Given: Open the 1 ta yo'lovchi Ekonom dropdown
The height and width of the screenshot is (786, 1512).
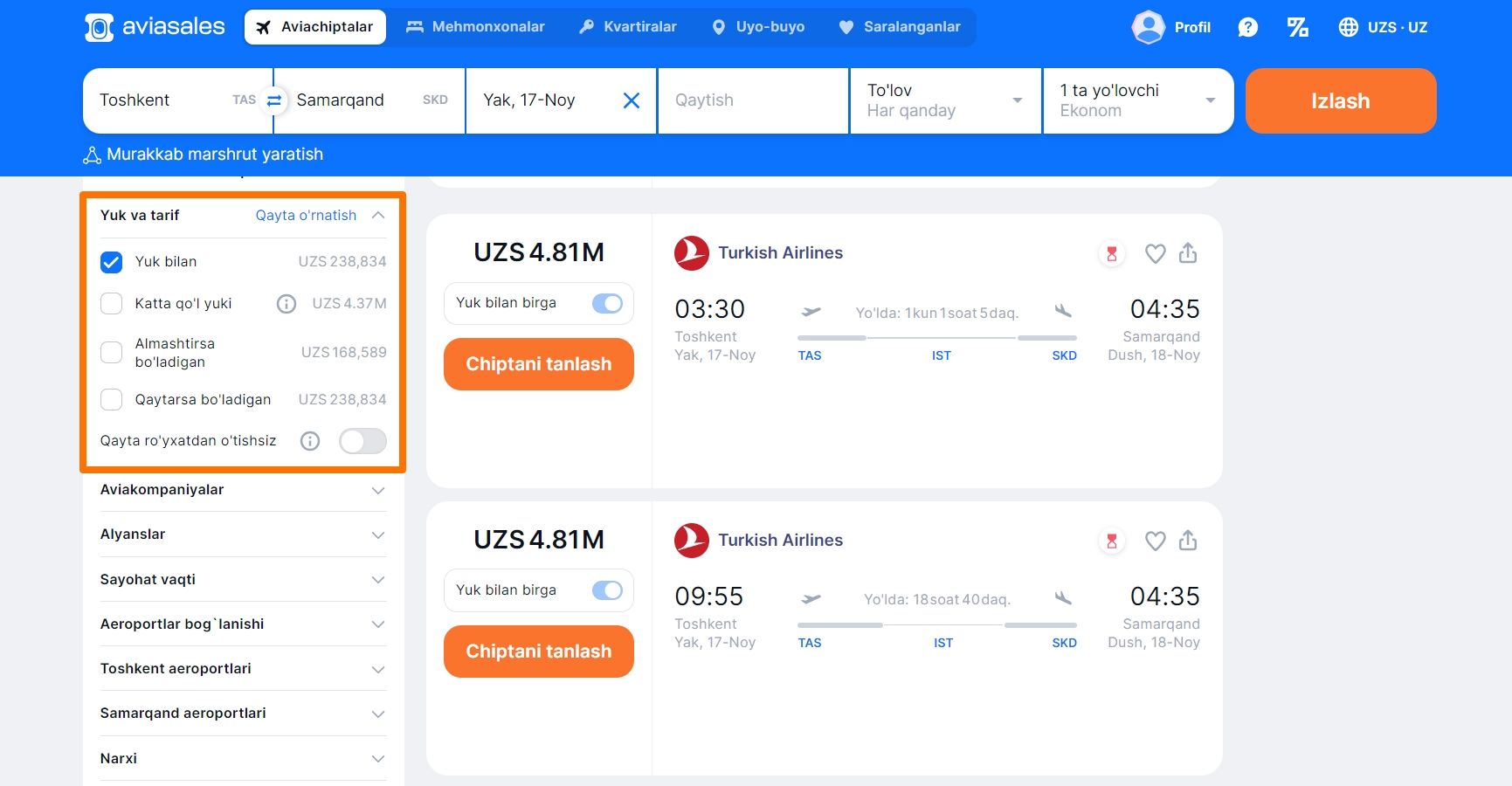Looking at the screenshot, I should point(1138,100).
